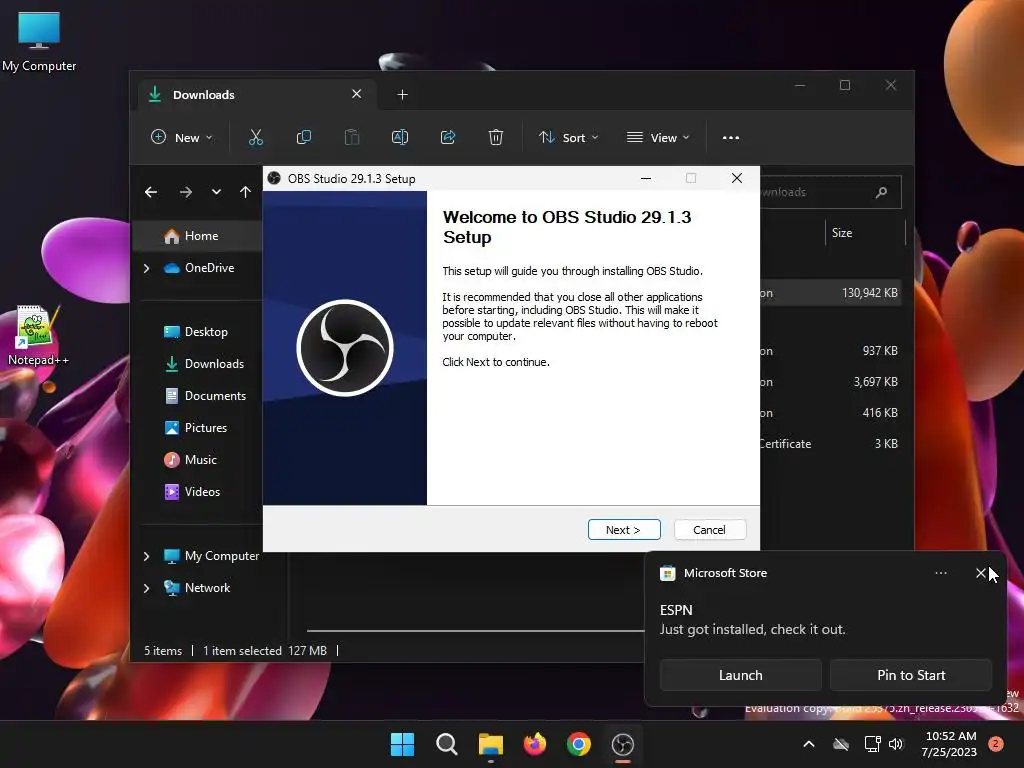Screen dimensions: 1024x768
Task: Click Cancel in OBS Setup
Action: tap(709, 530)
